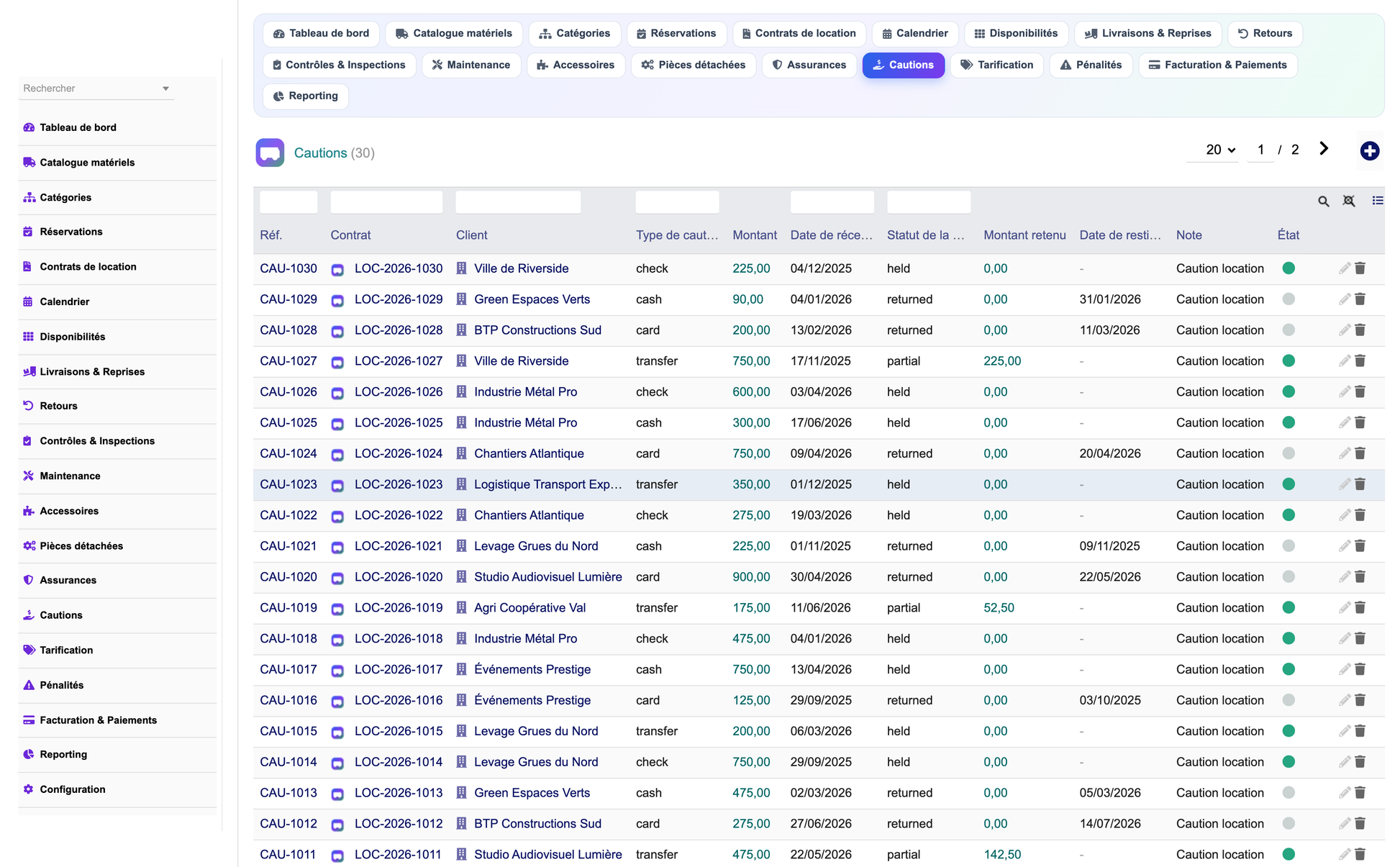Toggle the État indicator for CAU-1016
The width and height of the screenshot is (1400, 867).
click(1288, 701)
